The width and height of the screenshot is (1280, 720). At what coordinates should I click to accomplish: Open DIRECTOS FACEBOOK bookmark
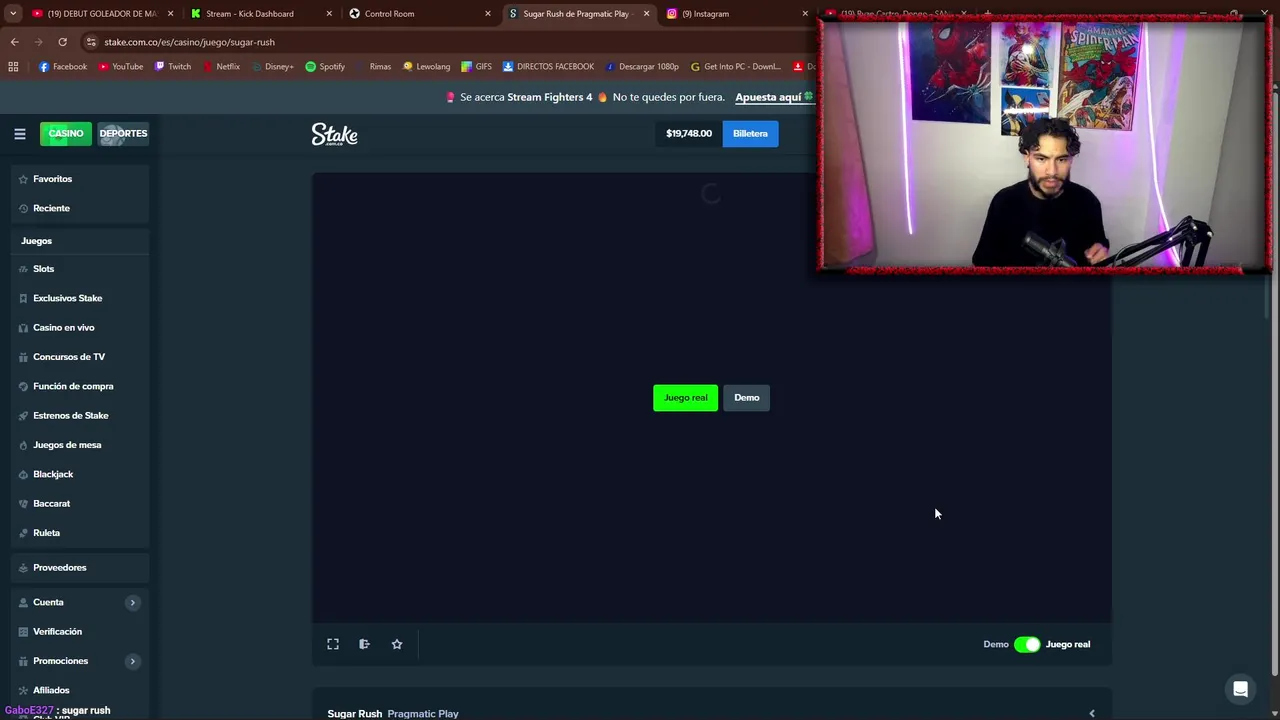548,66
